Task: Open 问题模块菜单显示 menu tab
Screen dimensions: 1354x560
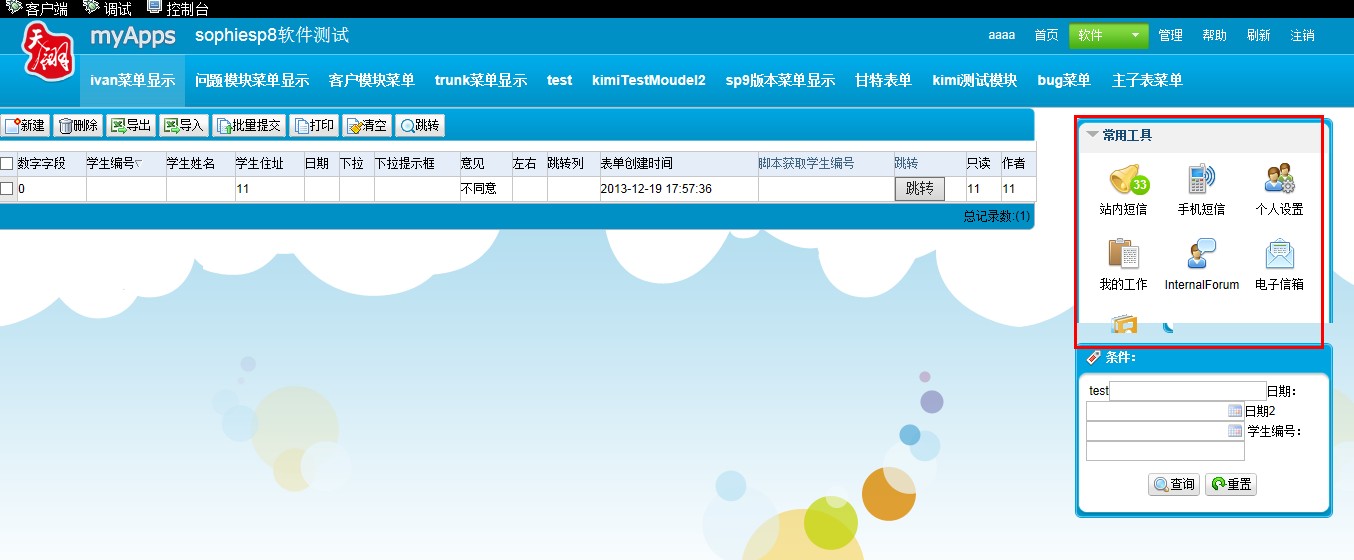Action: (252, 80)
